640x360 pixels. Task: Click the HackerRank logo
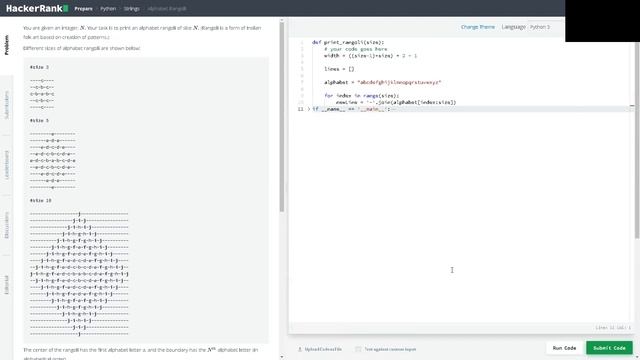[x=37, y=8]
